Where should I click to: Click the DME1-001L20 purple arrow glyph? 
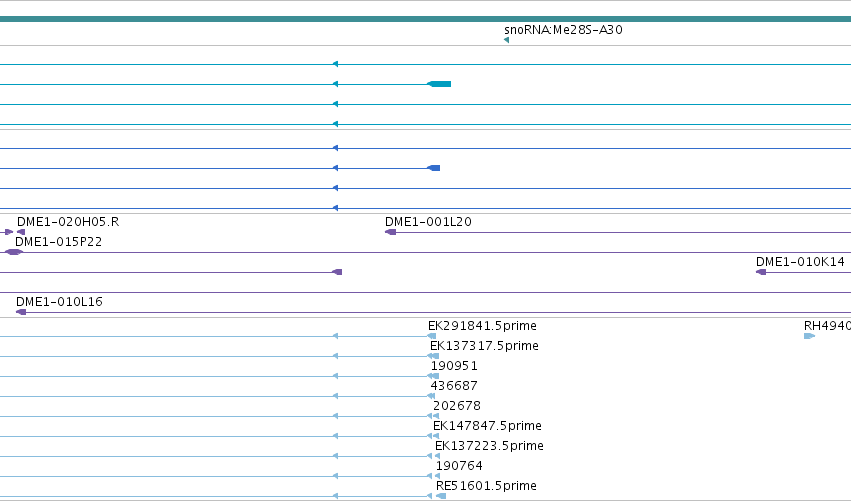pos(390,232)
